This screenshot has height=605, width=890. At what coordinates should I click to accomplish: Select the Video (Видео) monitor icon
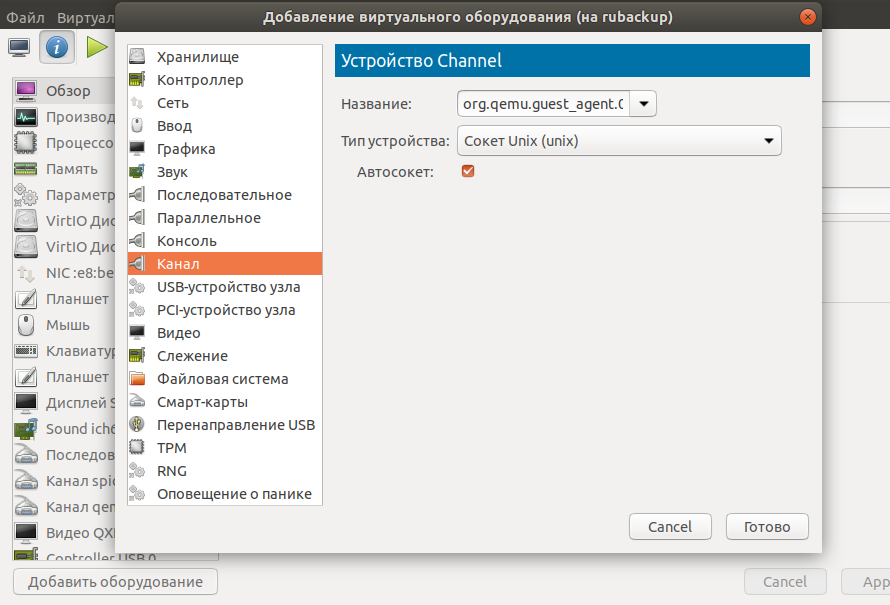[138, 333]
